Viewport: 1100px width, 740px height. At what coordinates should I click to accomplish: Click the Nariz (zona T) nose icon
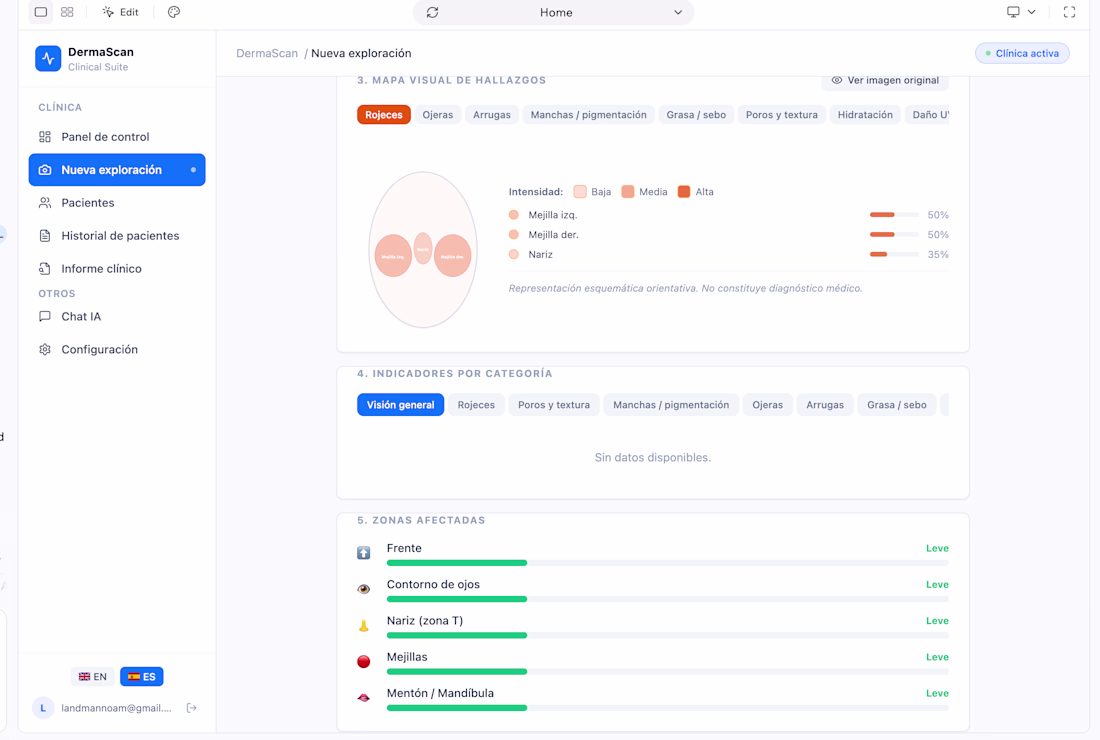tap(363, 626)
